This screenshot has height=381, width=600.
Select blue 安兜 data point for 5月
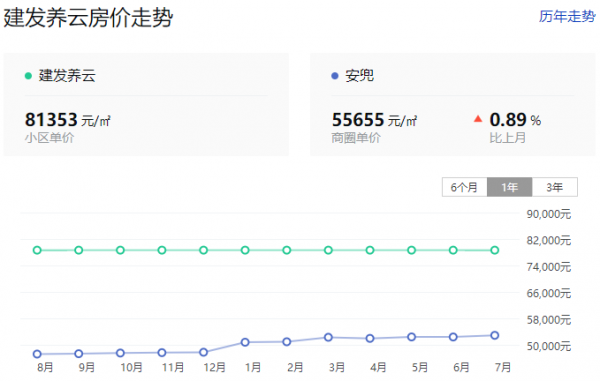[x=411, y=337]
